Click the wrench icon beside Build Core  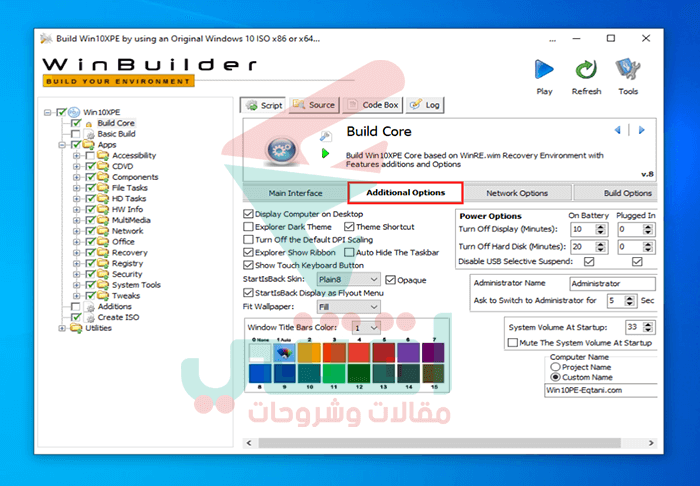(325, 136)
